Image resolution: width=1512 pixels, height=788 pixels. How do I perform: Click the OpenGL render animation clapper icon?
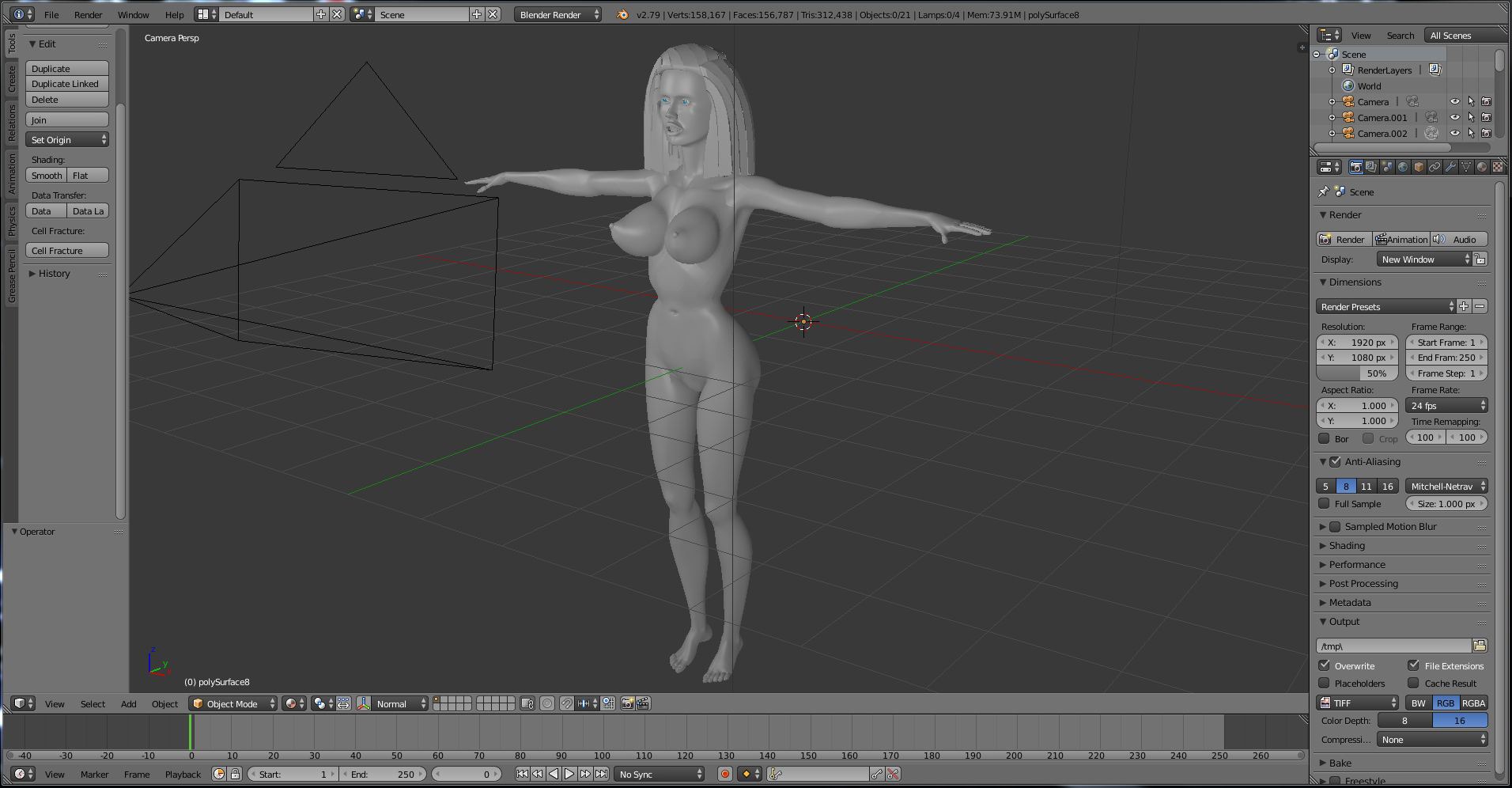(644, 703)
